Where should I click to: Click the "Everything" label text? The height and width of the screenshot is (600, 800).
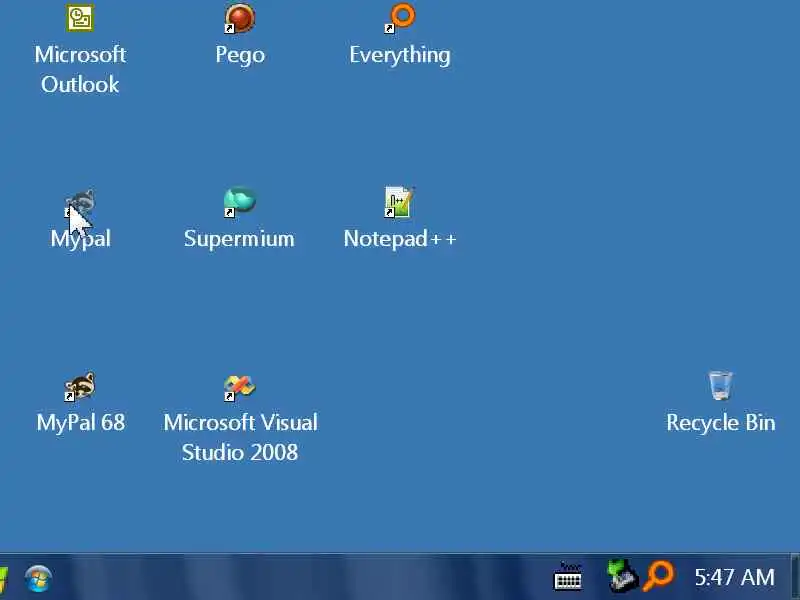pyautogui.click(x=400, y=56)
